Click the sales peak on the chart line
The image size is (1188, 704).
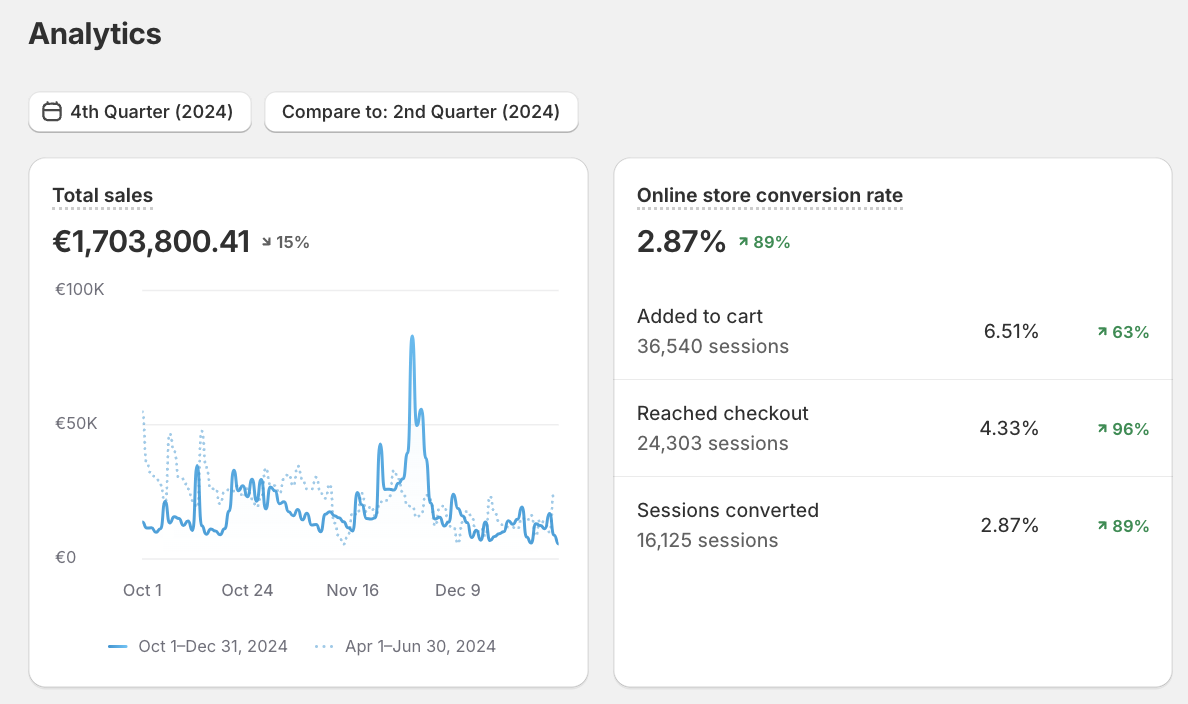412,337
